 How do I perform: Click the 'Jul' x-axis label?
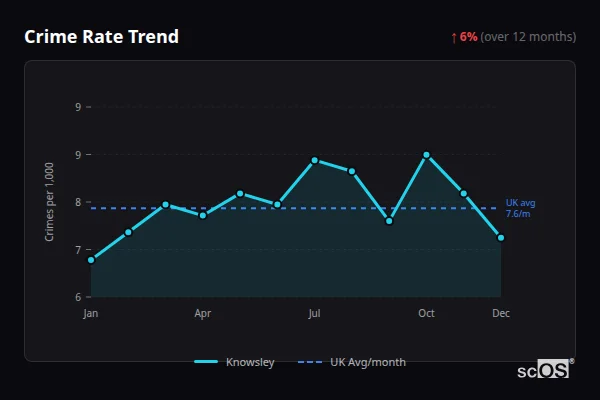315,313
